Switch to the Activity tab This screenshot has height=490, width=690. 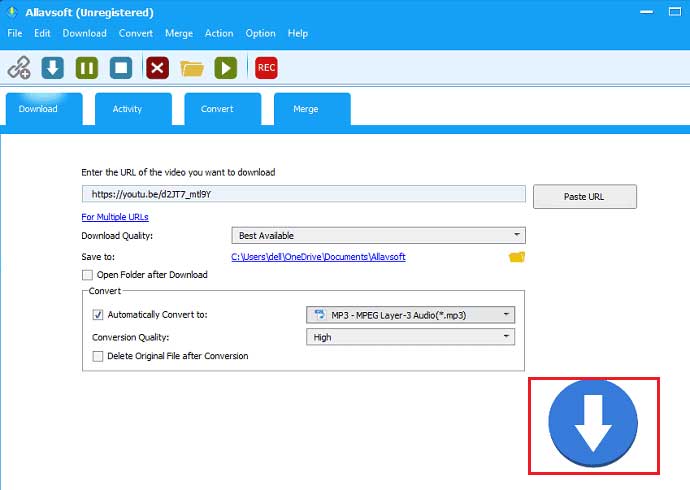point(127,109)
